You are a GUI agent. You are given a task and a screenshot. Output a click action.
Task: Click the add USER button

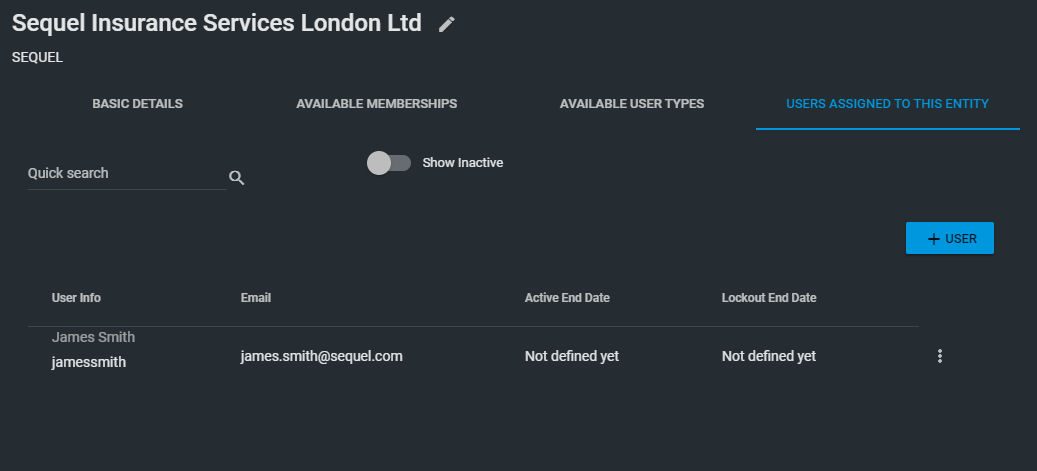tap(950, 238)
